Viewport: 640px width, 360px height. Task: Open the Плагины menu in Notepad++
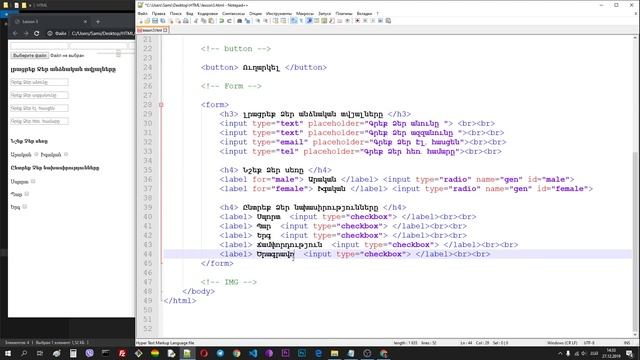344,13
